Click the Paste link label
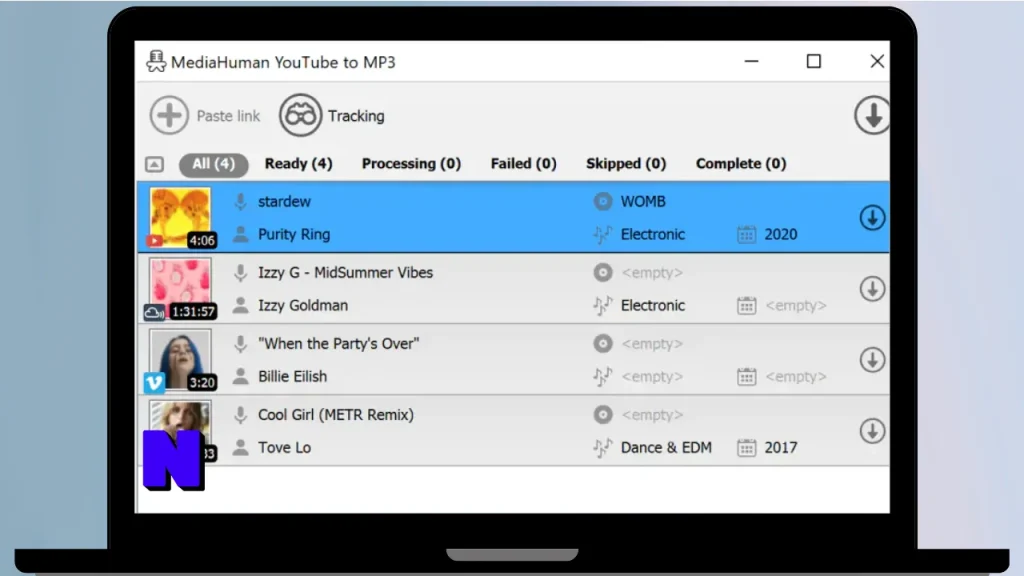This screenshot has height=576, width=1024. click(229, 116)
